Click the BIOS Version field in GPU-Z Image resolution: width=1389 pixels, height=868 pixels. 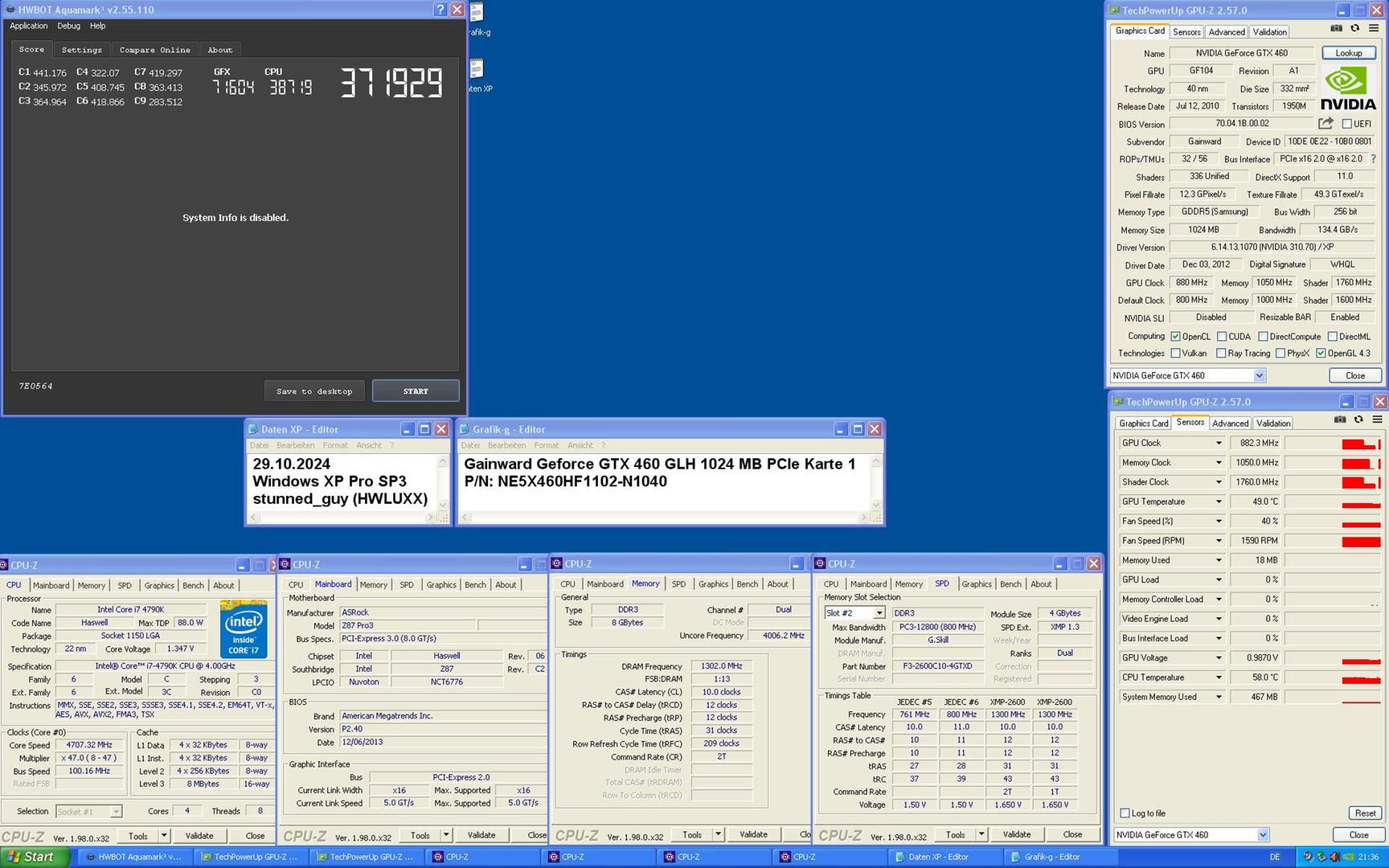pos(1242,124)
